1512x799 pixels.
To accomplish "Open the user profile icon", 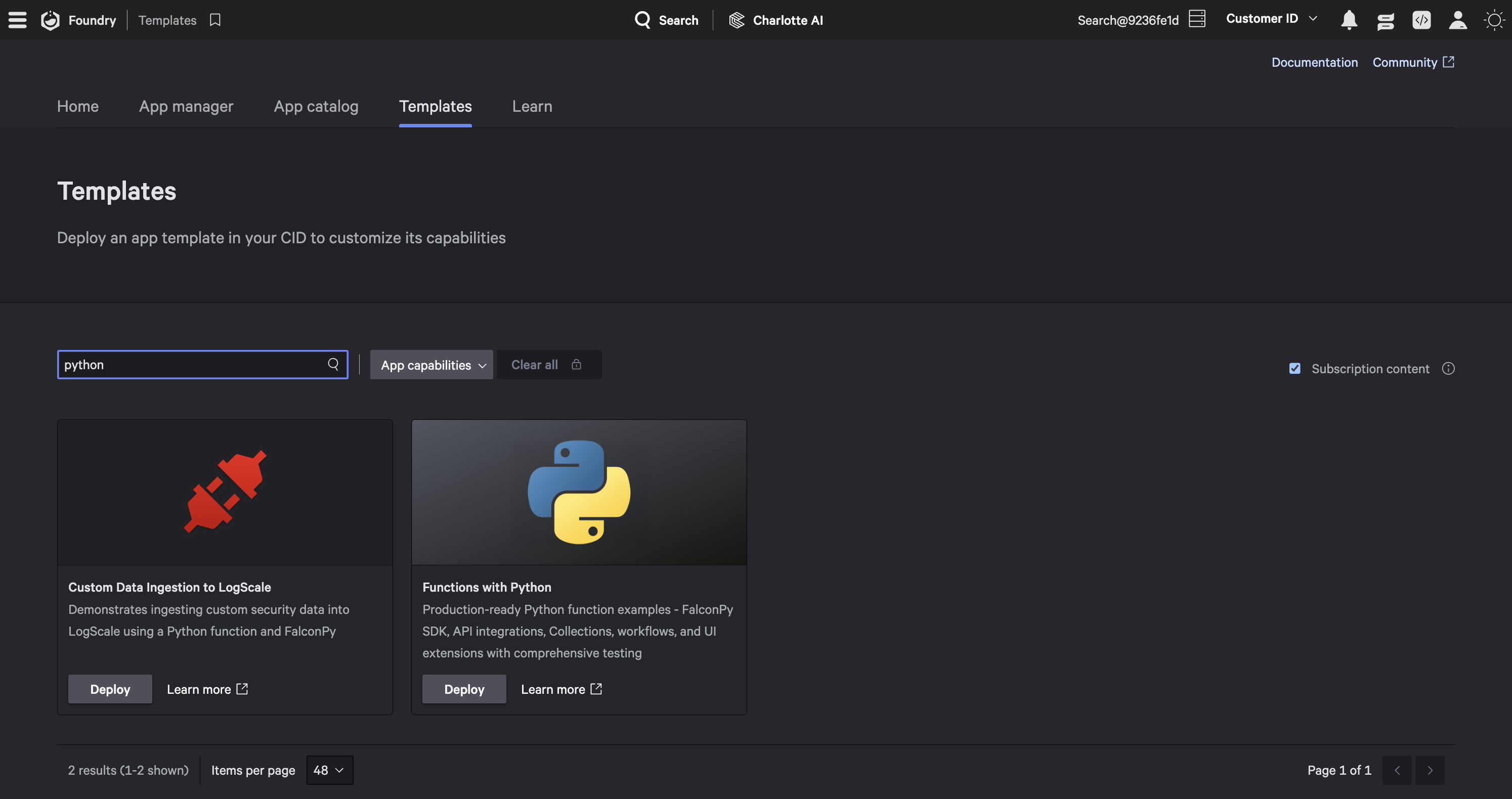I will pos(1457,20).
